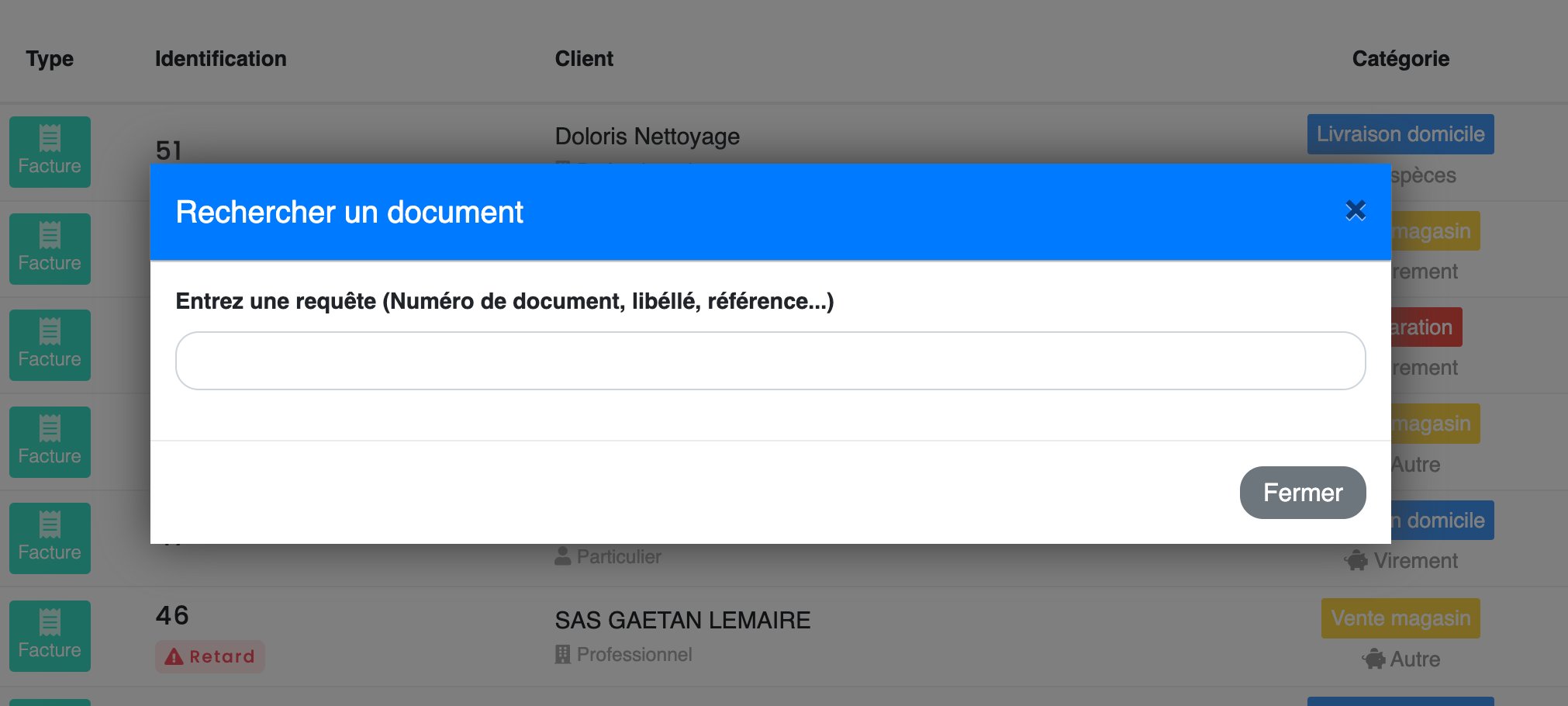Open the Facture icon for document 51

(x=50, y=152)
